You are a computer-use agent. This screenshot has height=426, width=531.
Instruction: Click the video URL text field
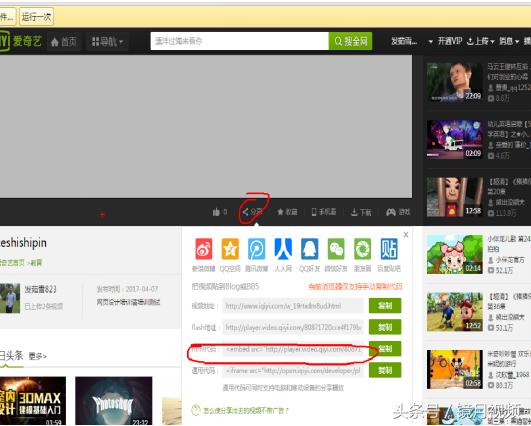[293, 306]
